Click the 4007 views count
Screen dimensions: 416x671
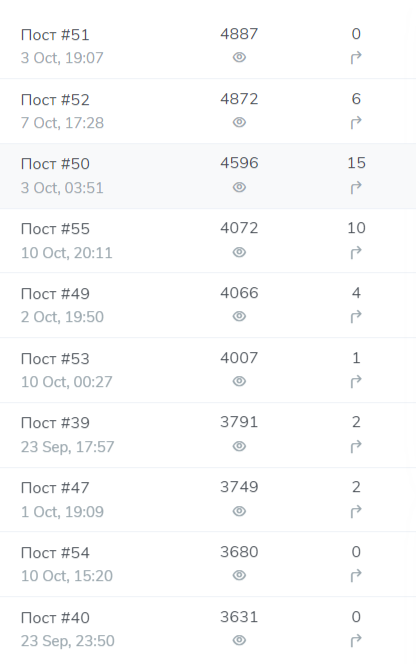(239, 358)
